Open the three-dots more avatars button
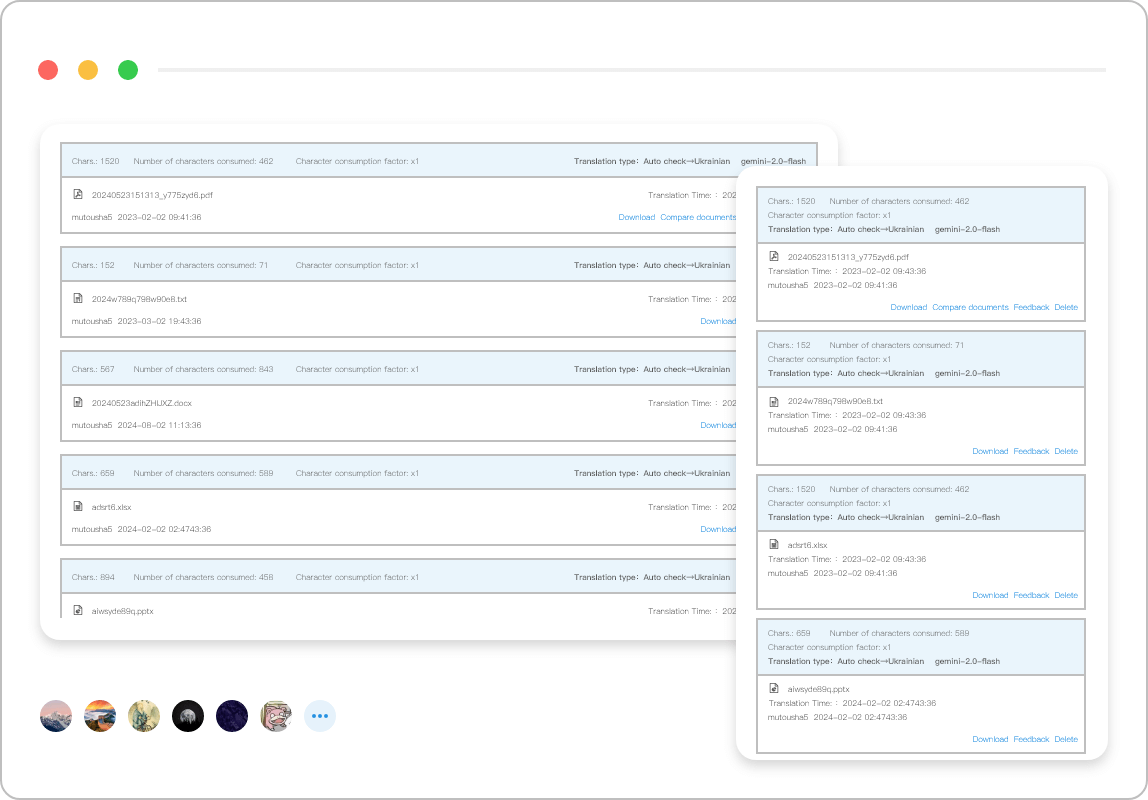 click(320, 716)
